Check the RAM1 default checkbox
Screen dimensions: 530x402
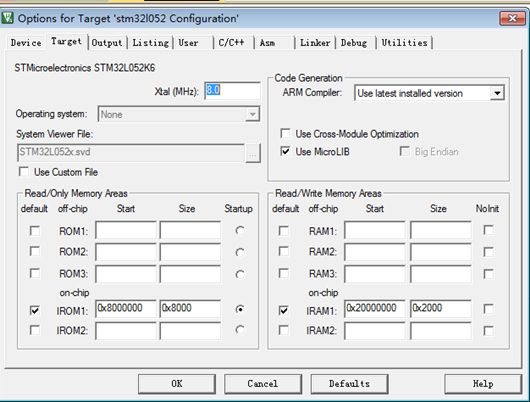click(284, 231)
